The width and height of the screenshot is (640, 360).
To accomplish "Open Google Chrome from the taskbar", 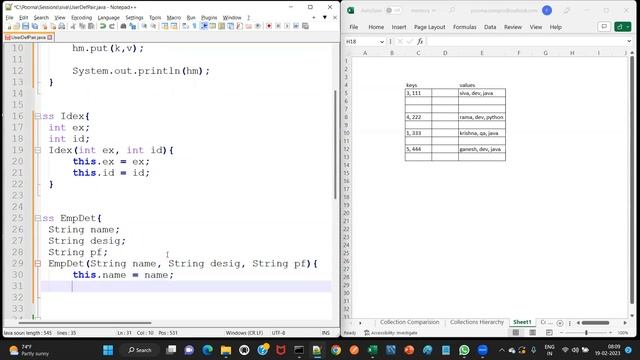I will (x=336, y=350).
